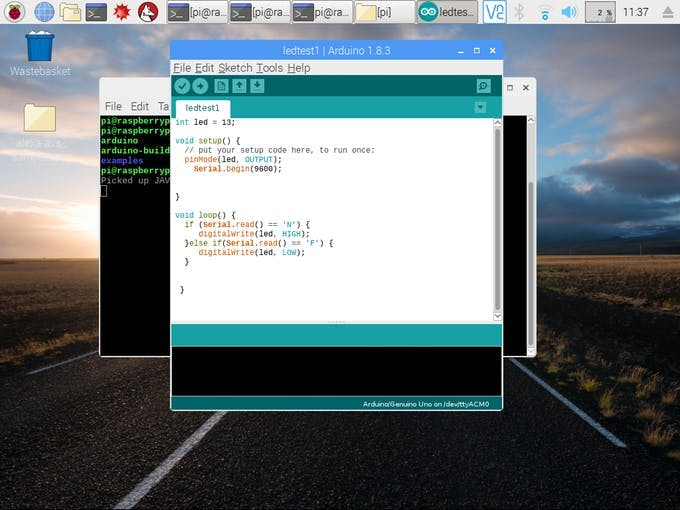Select the ledtest1 sketch tab

click(203, 108)
